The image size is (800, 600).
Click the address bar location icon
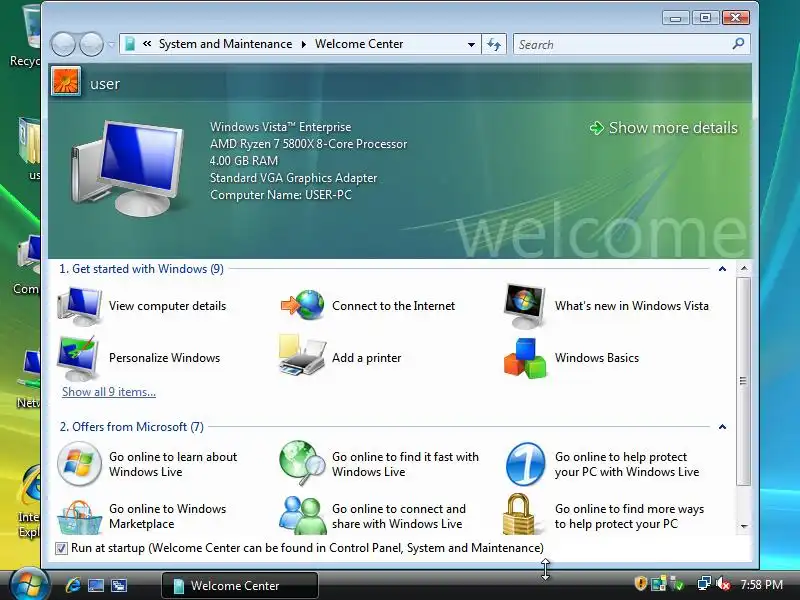coord(130,44)
